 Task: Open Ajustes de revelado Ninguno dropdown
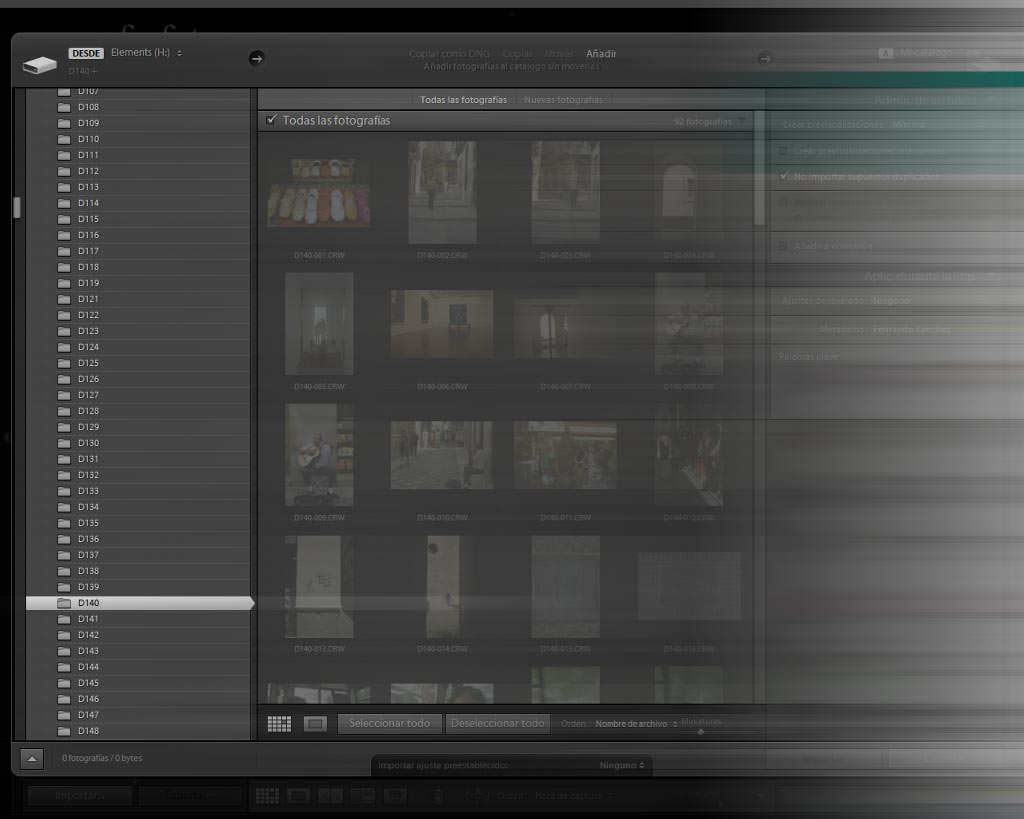point(891,300)
